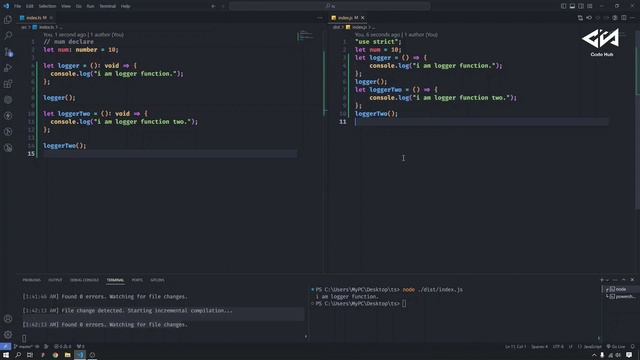
Task: Click inside the PowerShell terminal prompt
Action: [x=404, y=303]
